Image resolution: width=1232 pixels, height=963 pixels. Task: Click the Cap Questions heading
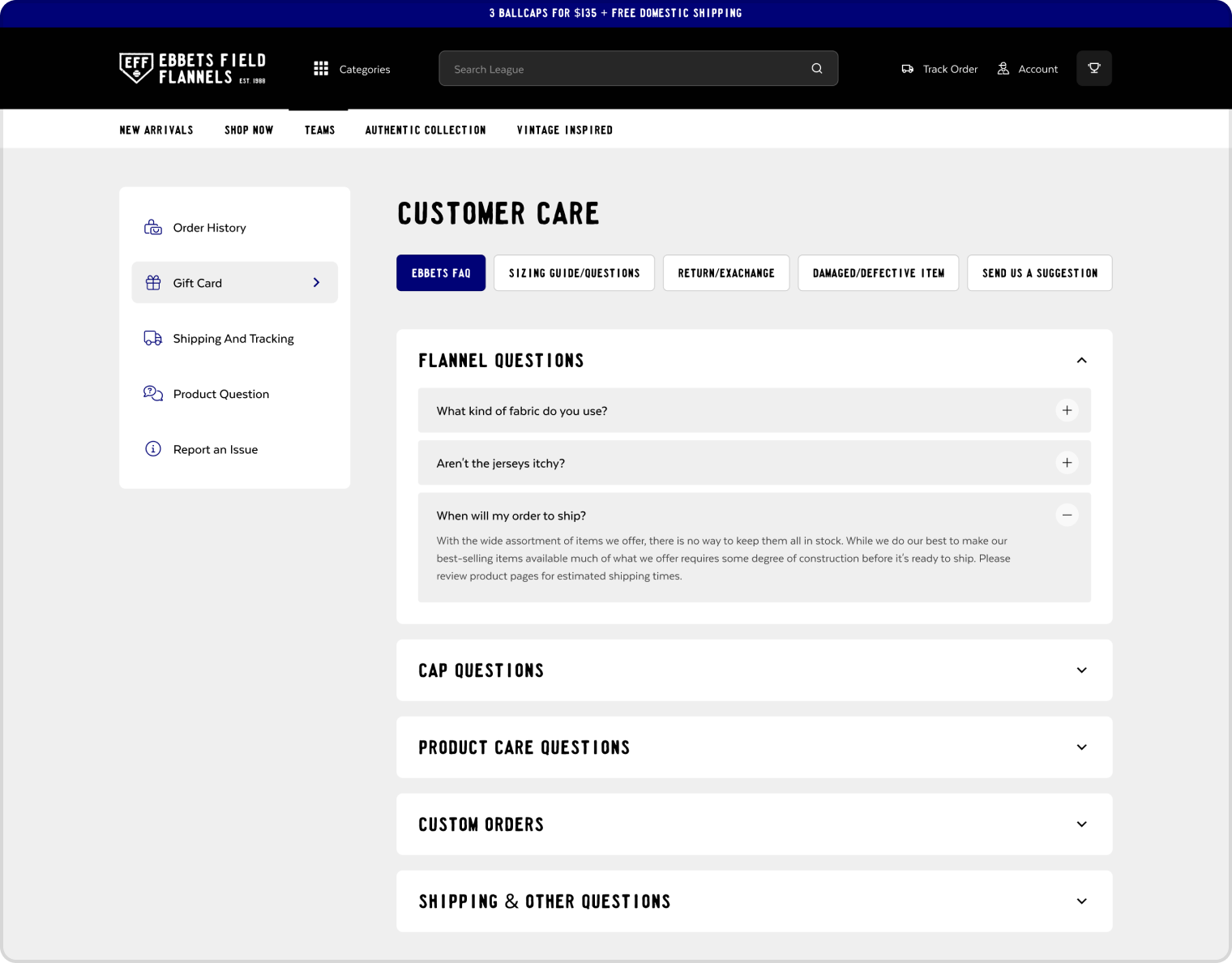point(481,670)
